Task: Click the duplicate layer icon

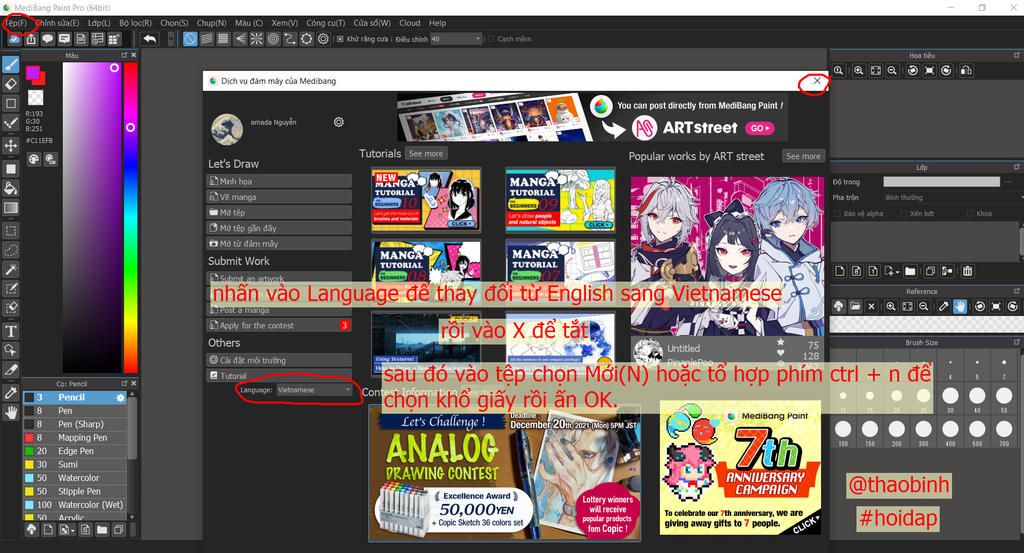Action: [x=930, y=271]
